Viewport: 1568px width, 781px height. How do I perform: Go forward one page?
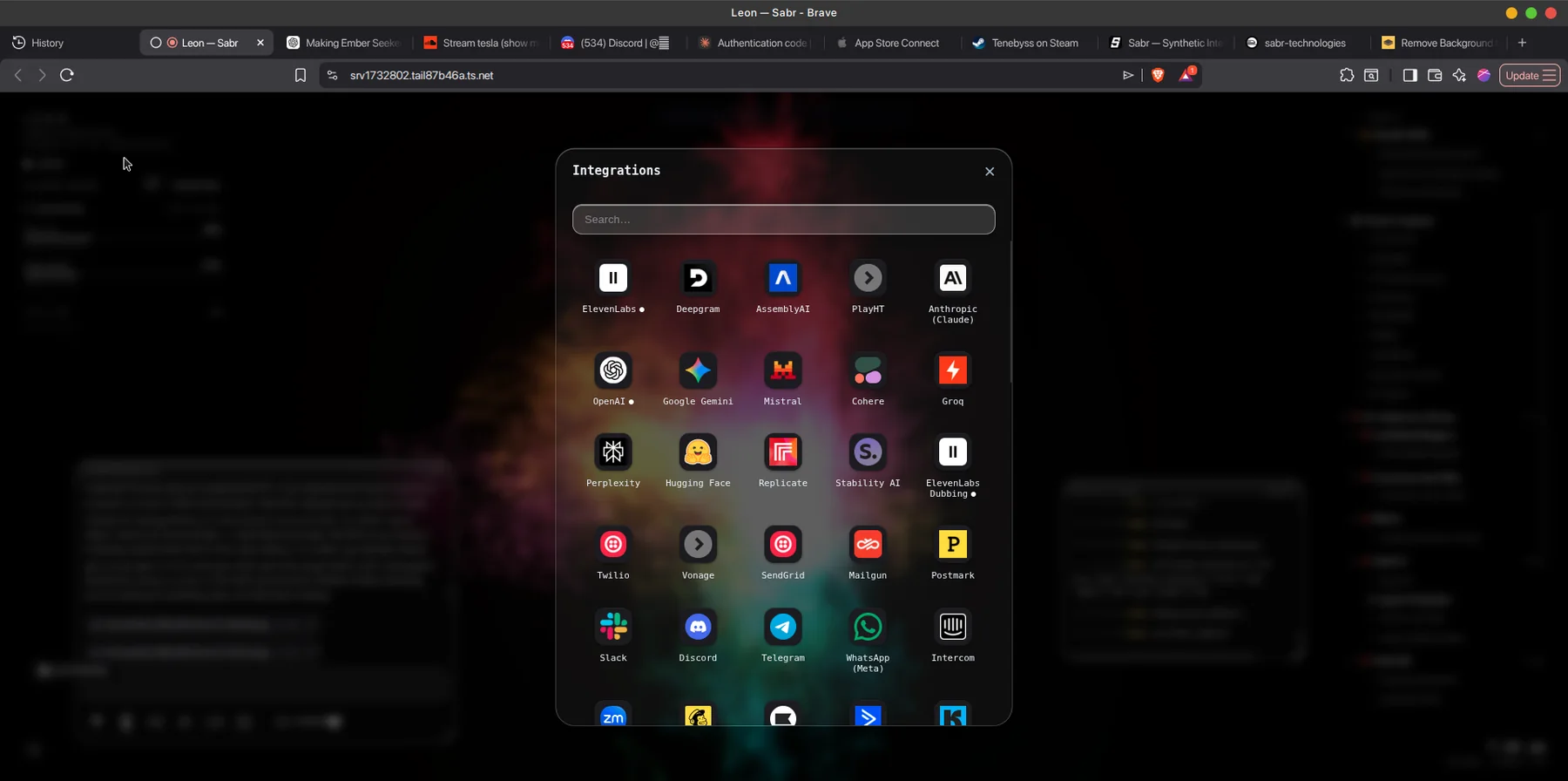42,76
